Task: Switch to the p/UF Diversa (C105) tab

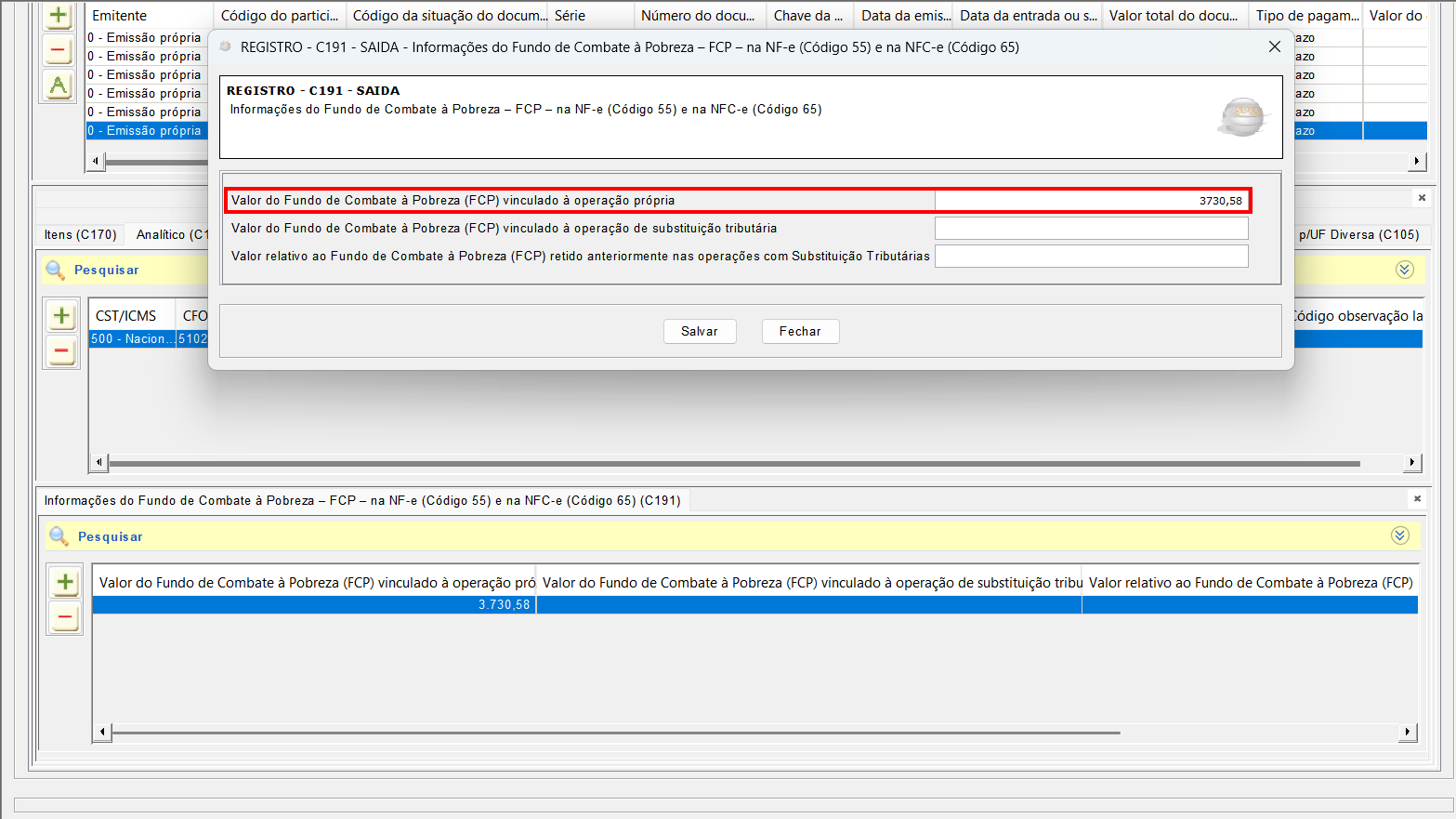Action: click(1358, 234)
